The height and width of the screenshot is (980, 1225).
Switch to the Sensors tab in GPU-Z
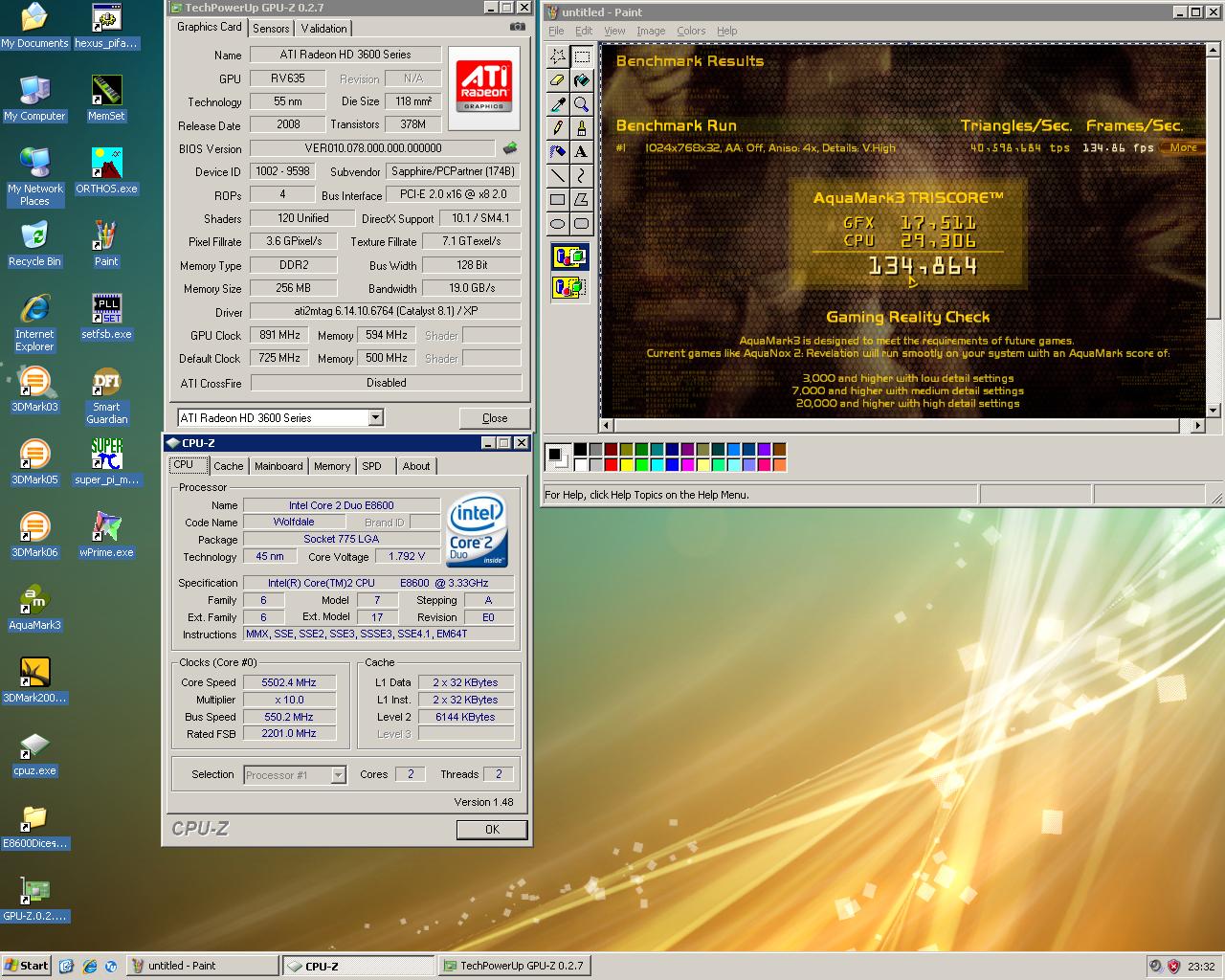(x=271, y=29)
